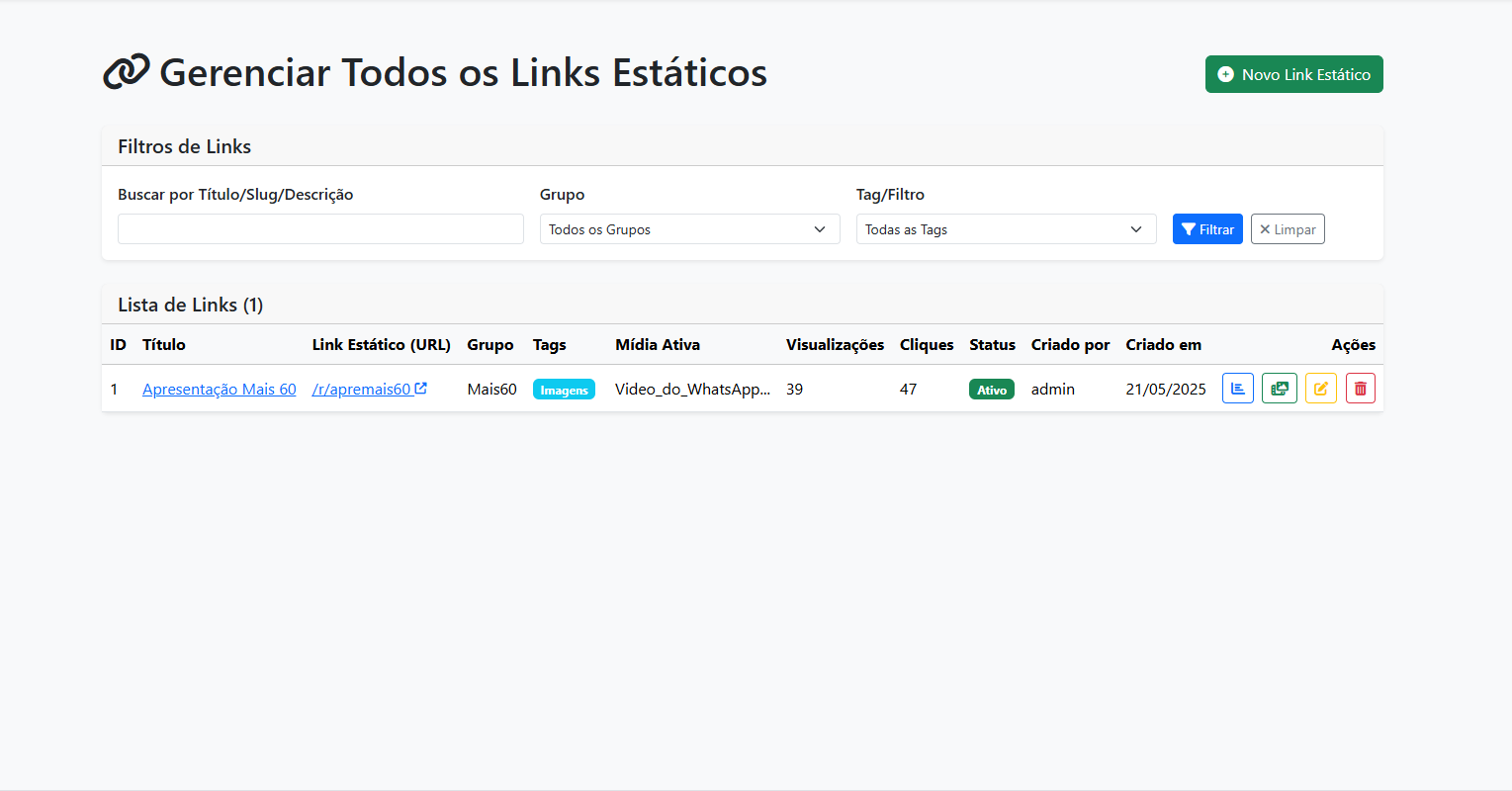The width and height of the screenshot is (1512, 791).
Task: Open the statistics bar chart icon for link 1
Action: (1237, 388)
